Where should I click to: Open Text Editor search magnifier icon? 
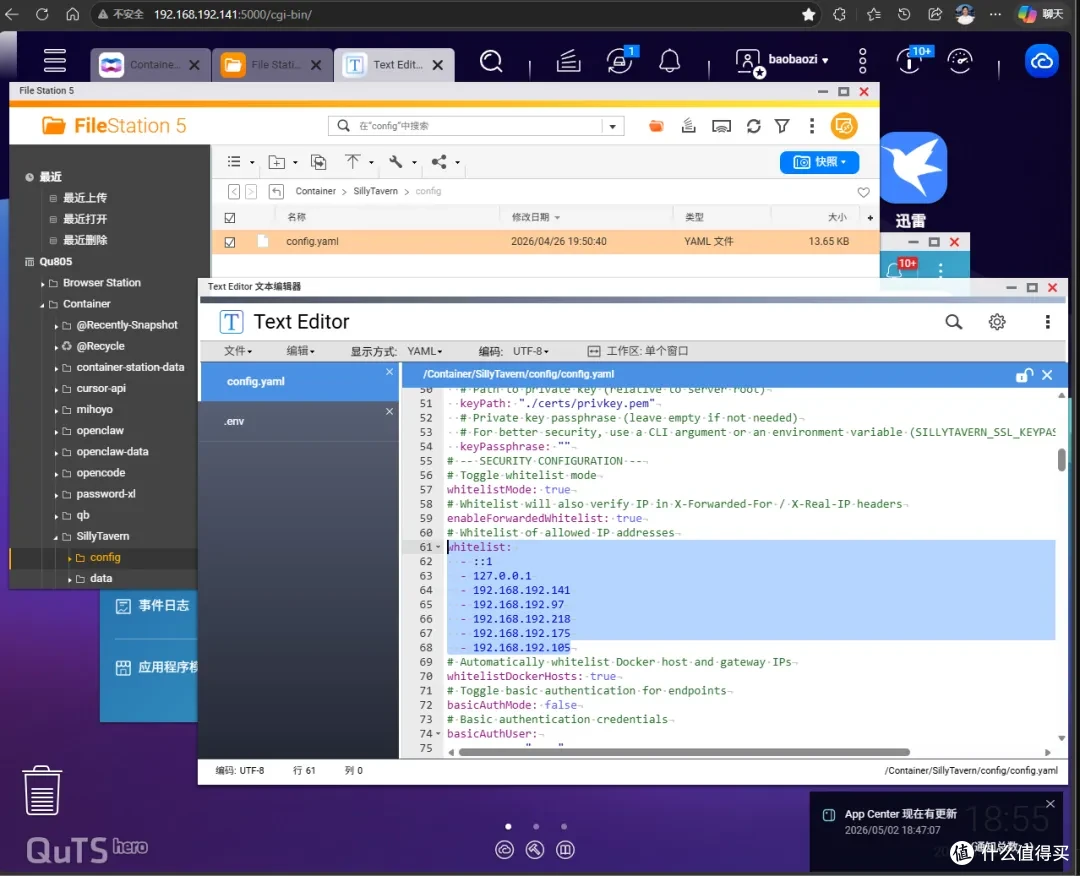[x=953, y=322]
